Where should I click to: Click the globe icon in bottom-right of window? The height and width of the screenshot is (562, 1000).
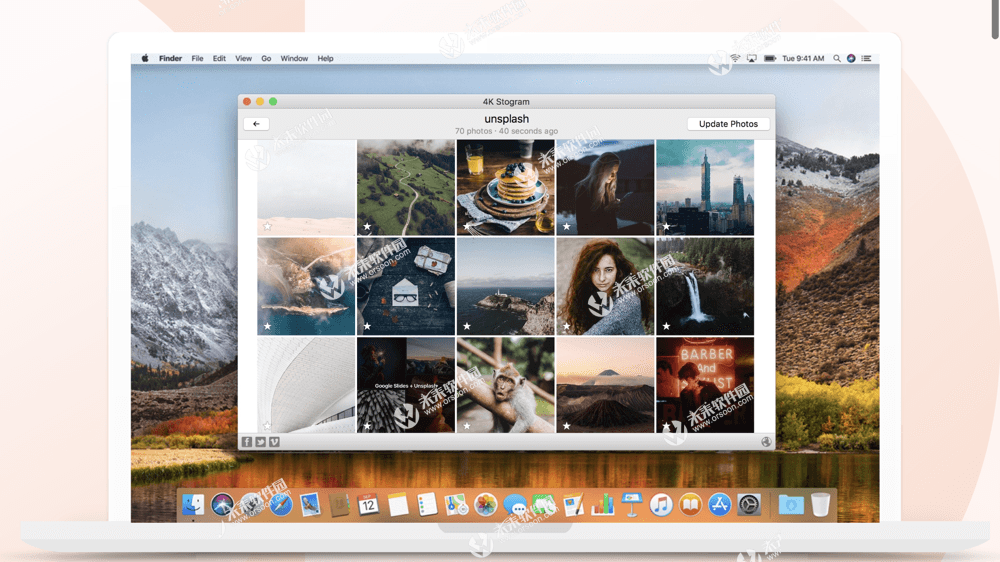(766, 441)
